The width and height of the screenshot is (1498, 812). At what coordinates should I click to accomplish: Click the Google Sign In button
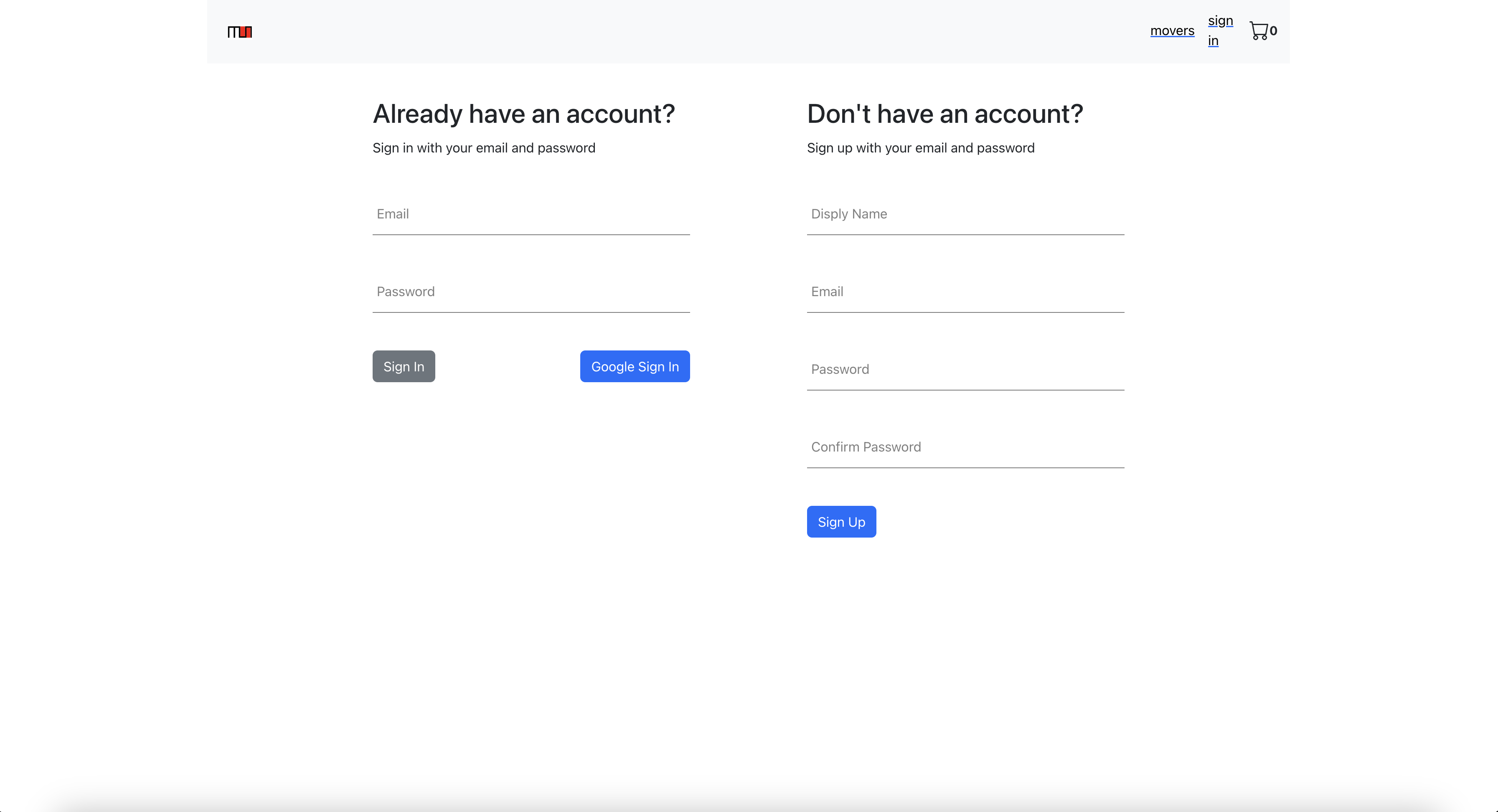click(x=635, y=366)
